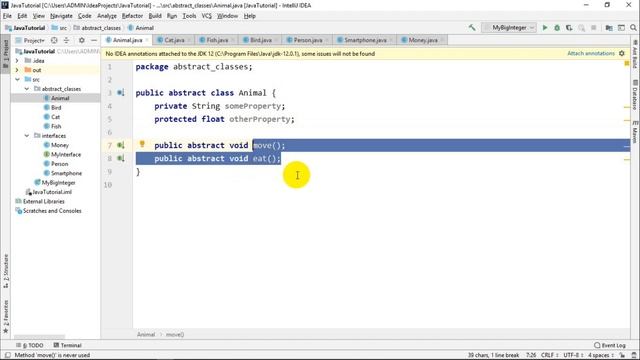Click the gutter implementation icon on line 8
The image size is (640, 360).
click(x=121, y=158)
